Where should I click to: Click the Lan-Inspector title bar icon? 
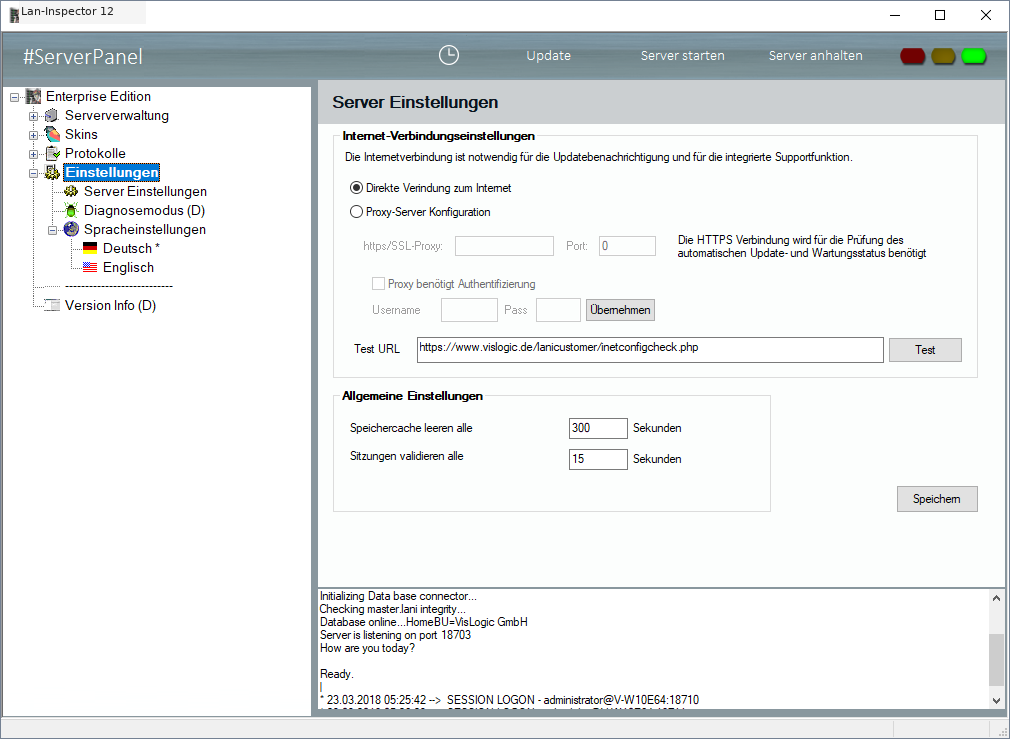[x=14, y=14]
